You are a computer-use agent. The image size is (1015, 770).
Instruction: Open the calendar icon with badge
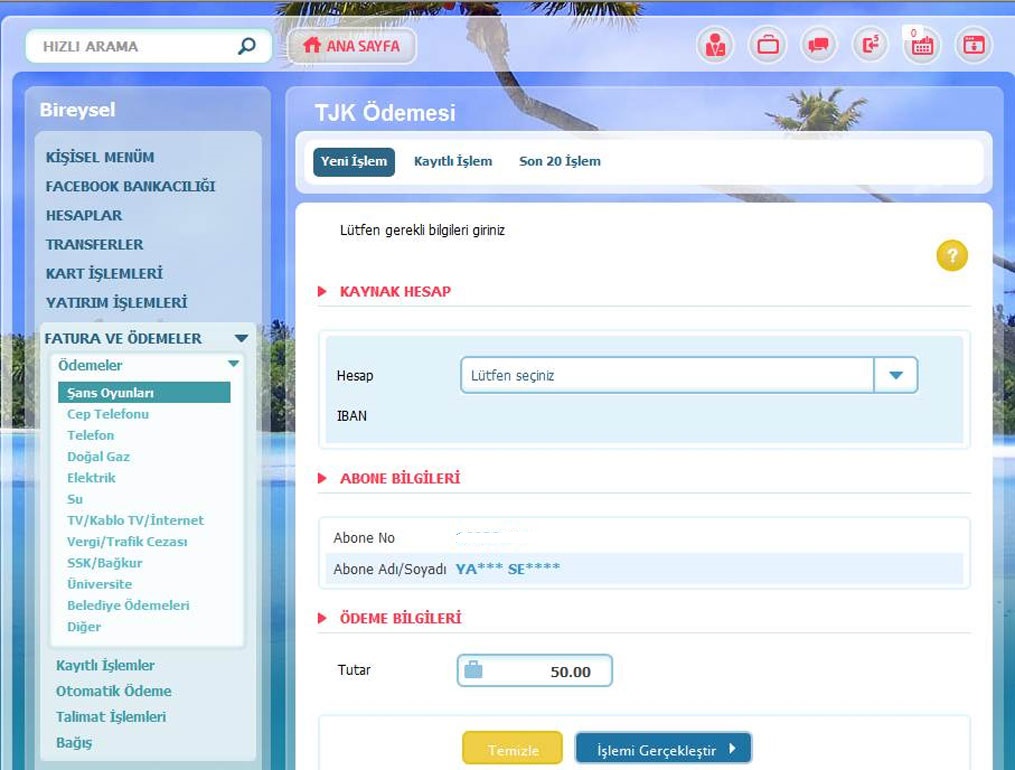click(x=922, y=45)
